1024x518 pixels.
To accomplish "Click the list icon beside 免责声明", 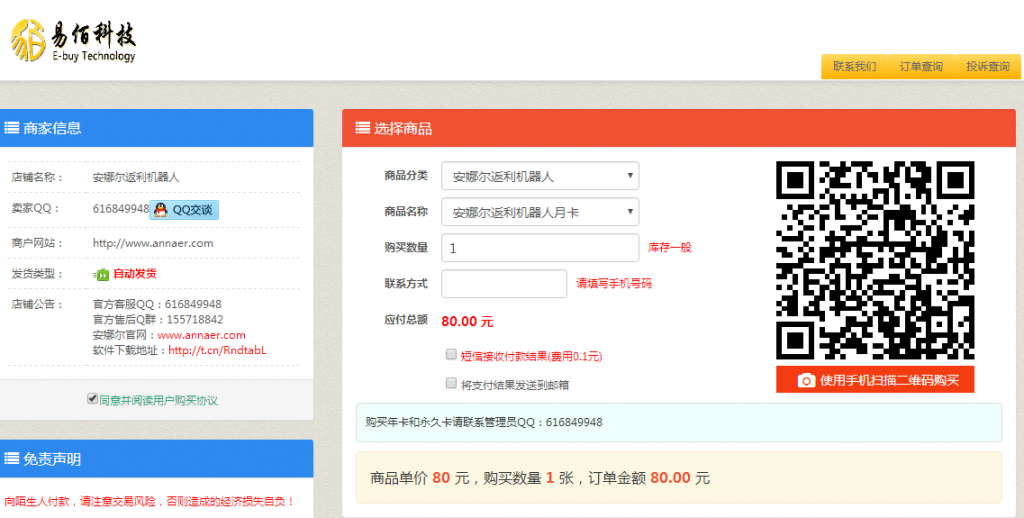I will [x=12, y=459].
